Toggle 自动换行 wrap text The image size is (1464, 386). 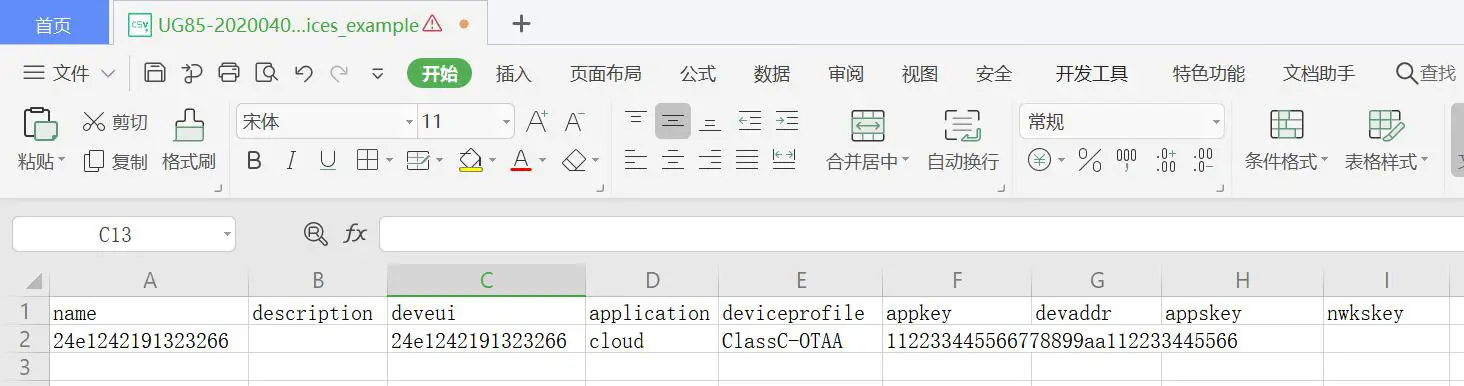(x=963, y=140)
